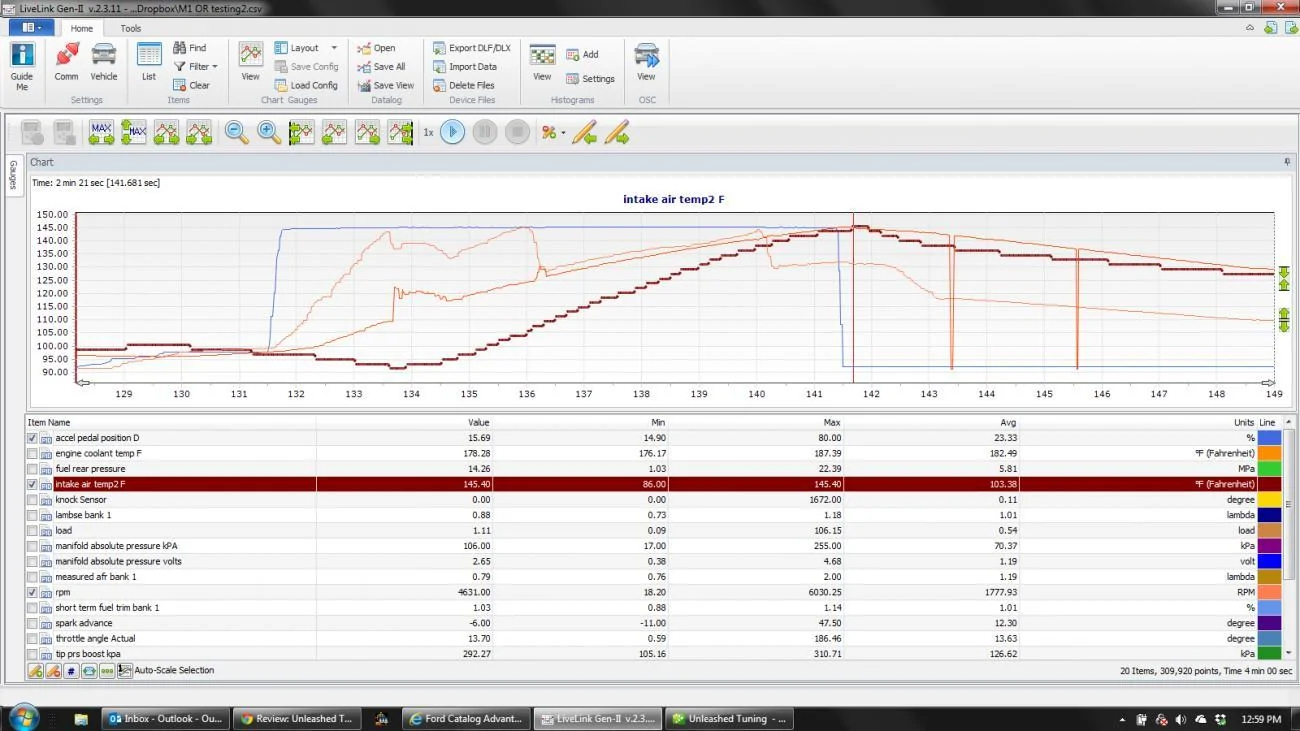Click the zoom in magnifier
This screenshot has height=731, width=1300.
[x=270, y=132]
